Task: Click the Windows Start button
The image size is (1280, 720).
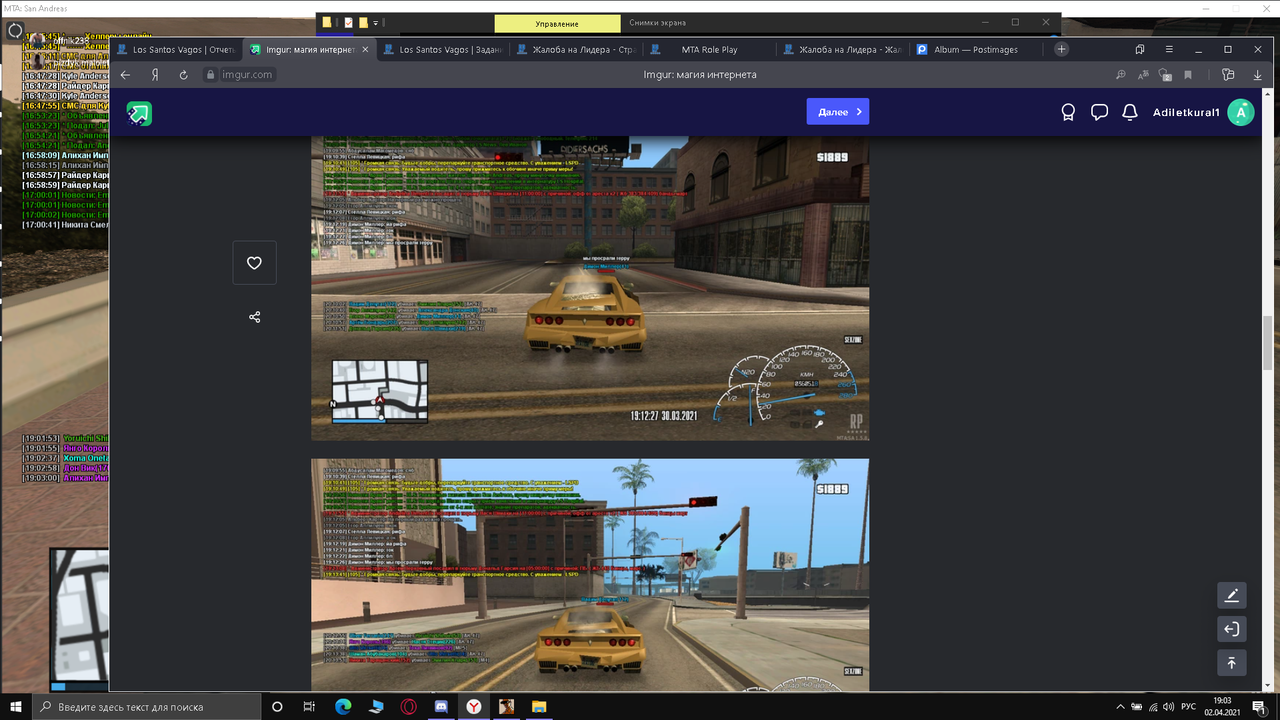Action: point(15,707)
